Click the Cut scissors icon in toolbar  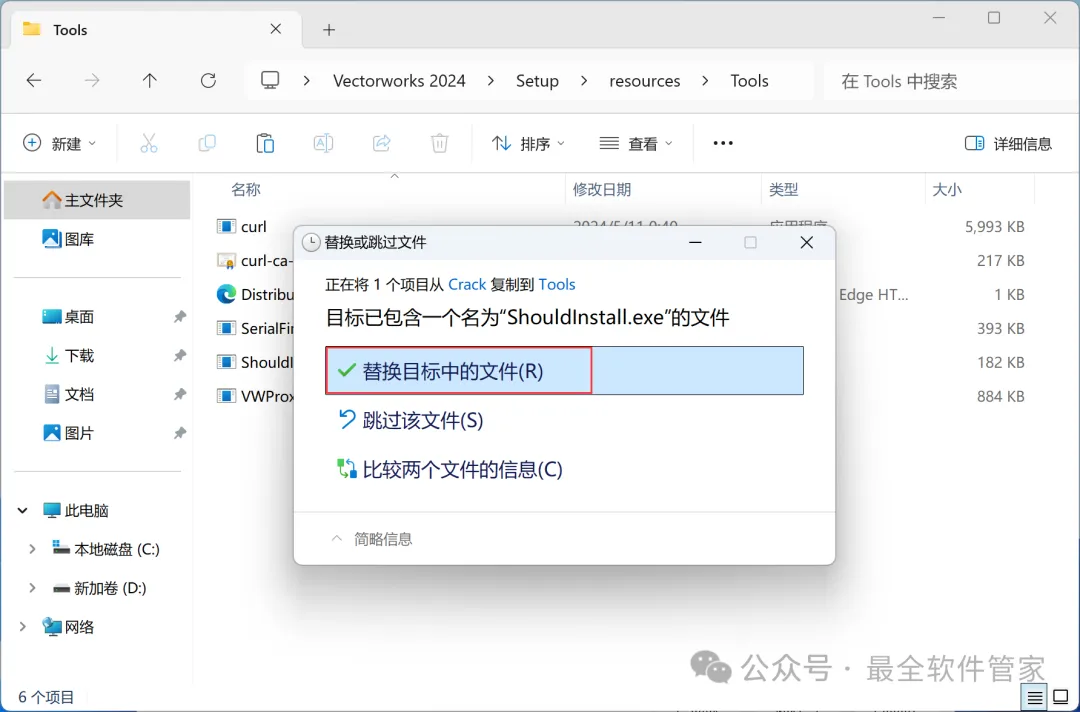[x=149, y=143]
